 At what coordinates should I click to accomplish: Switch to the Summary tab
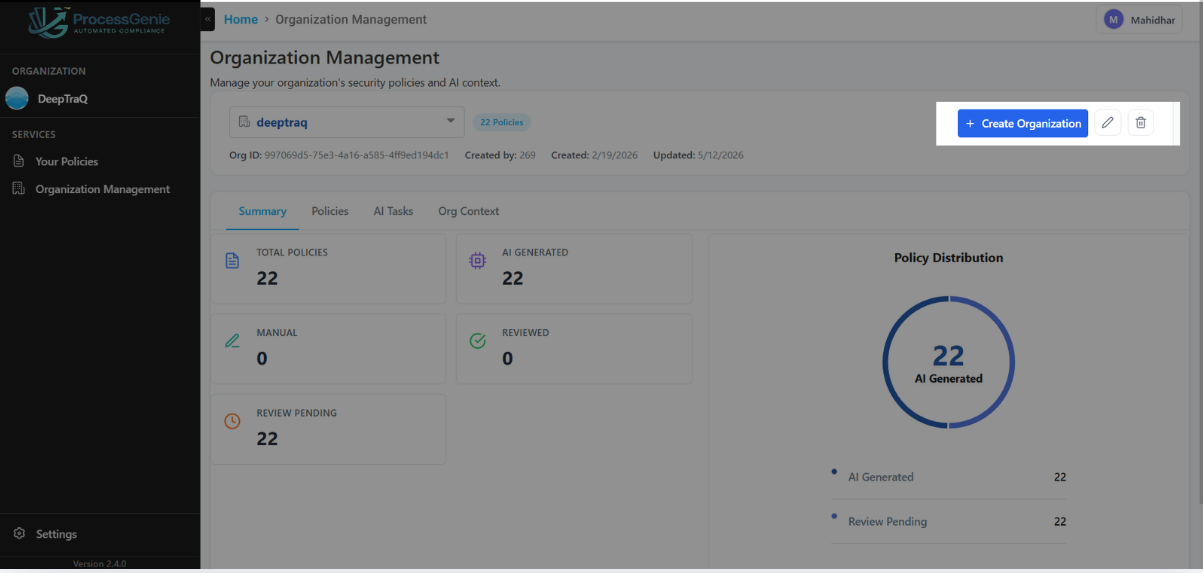coord(262,211)
